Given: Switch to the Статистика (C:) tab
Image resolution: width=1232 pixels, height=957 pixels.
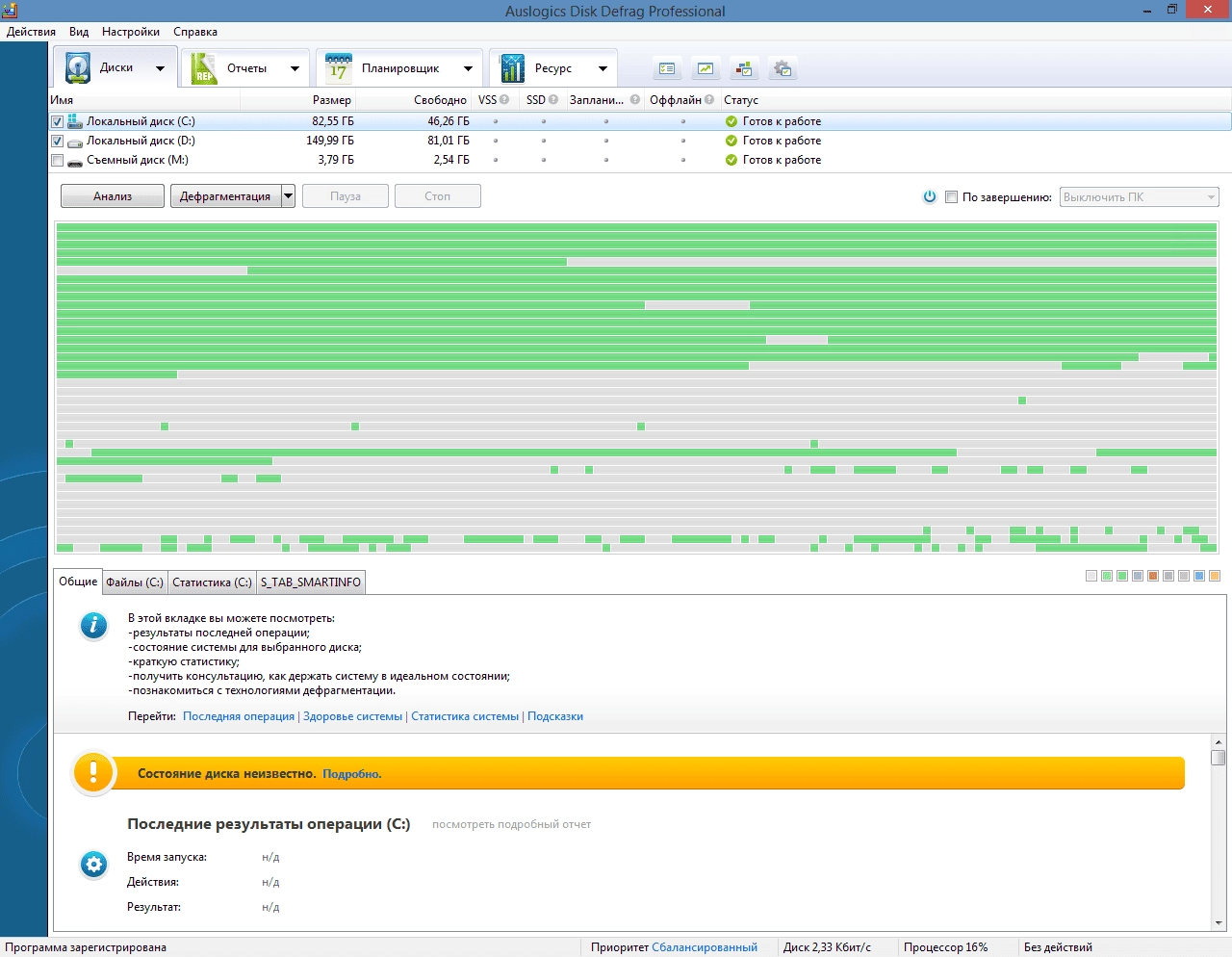Looking at the screenshot, I should (x=212, y=582).
